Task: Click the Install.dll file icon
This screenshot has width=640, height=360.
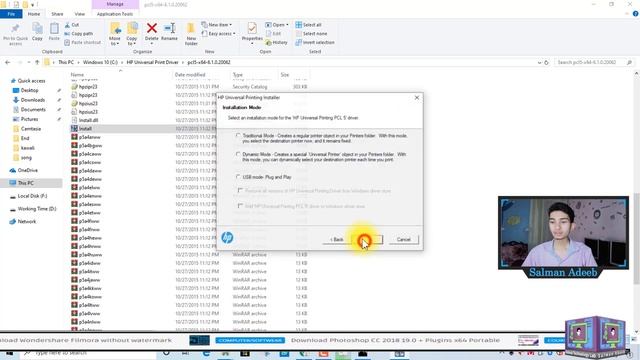Action: 74,120
